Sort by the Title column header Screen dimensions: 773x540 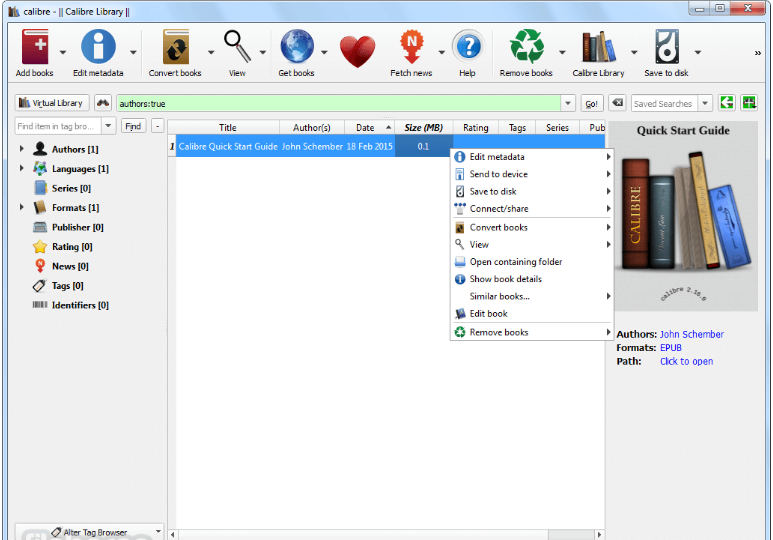[x=228, y=127]
